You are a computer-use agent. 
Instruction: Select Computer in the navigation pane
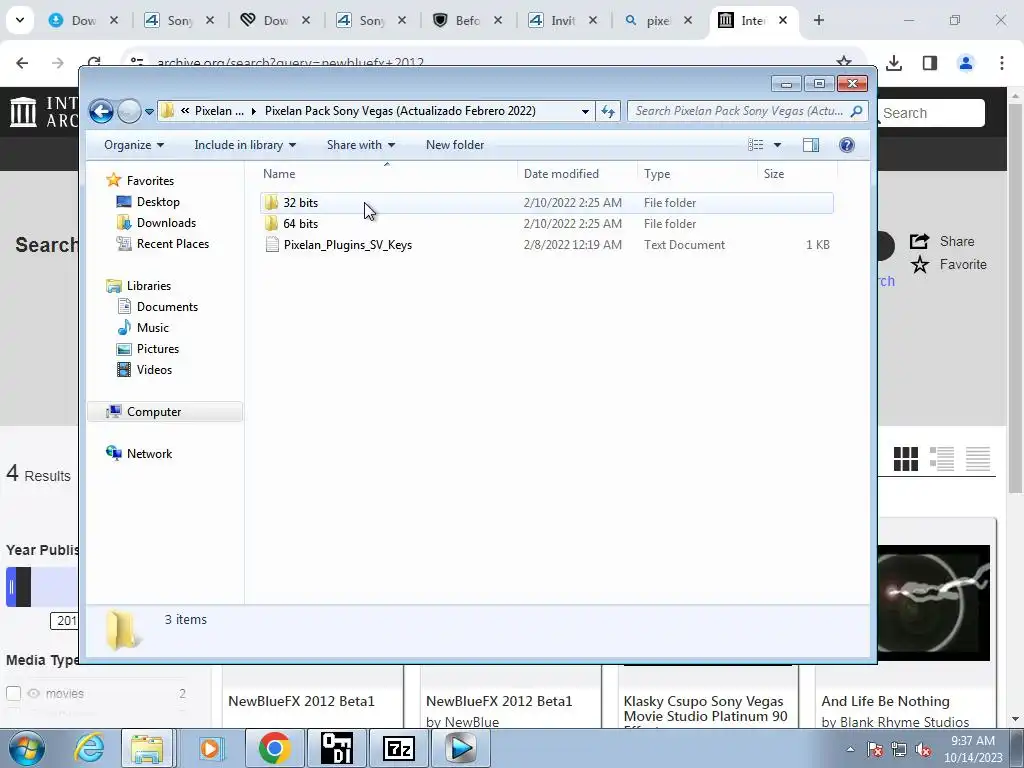[165, 411]
